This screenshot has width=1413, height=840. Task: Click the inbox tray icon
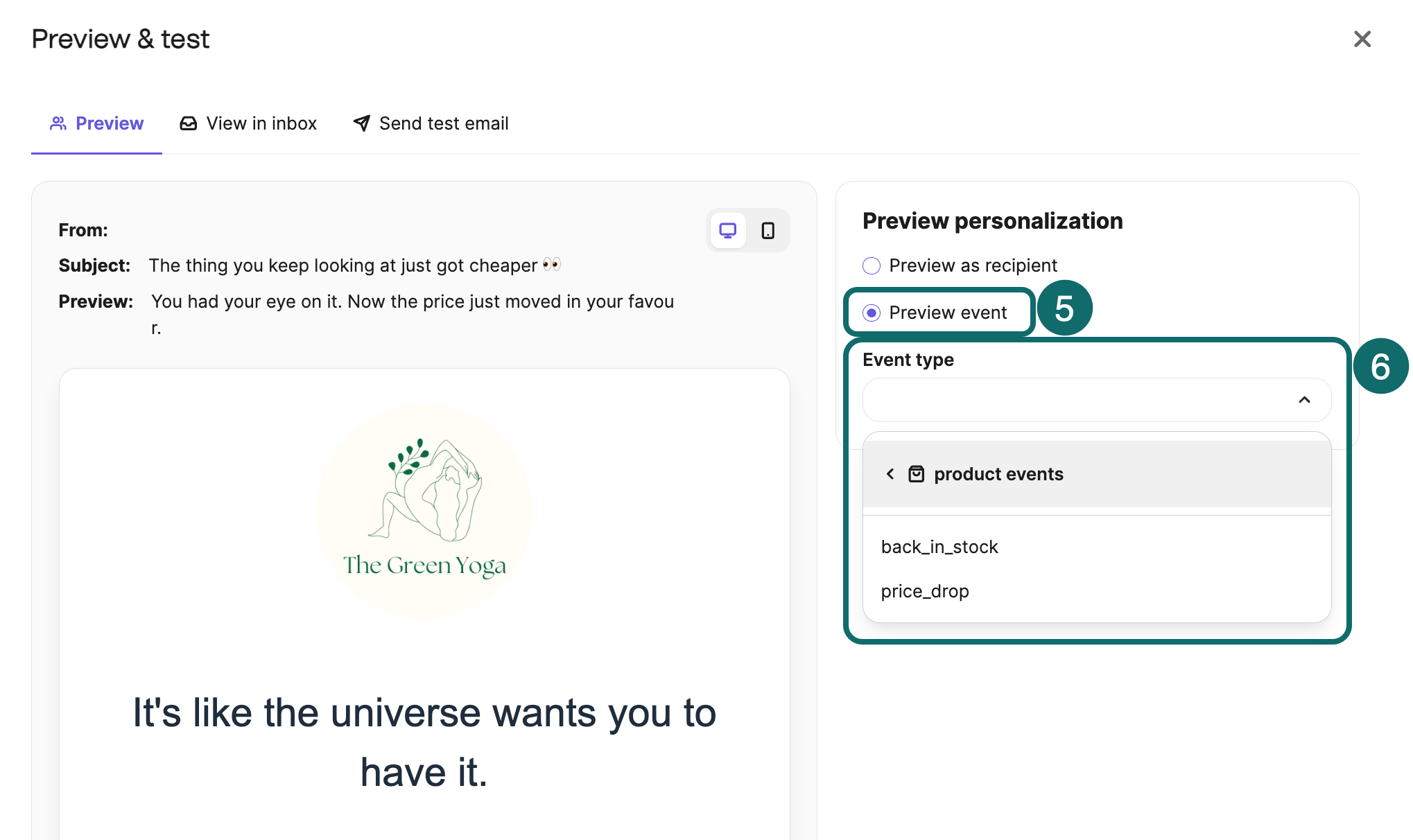tap(188, 123)
